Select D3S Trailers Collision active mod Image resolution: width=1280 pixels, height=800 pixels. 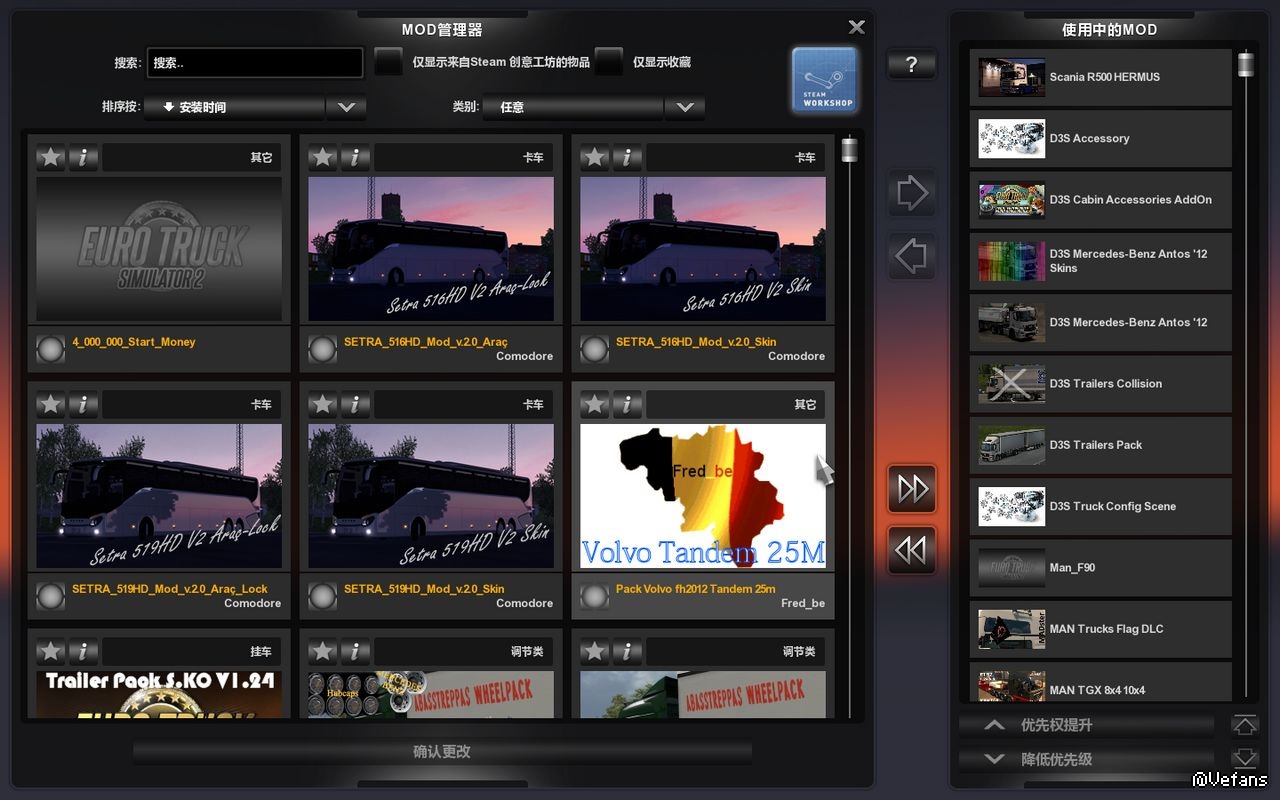tap(1101, 384)
